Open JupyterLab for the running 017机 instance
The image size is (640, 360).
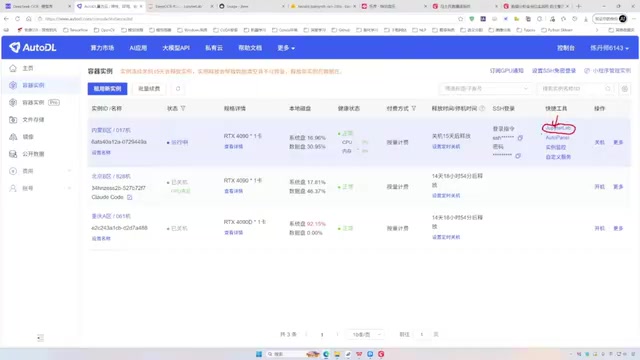point(558,128)
